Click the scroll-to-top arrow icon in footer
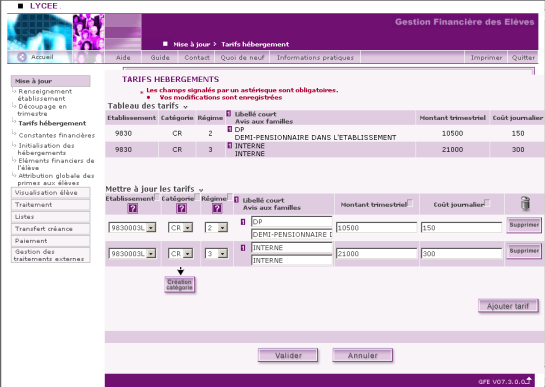 pyautogui.click(x=529, y=380)
